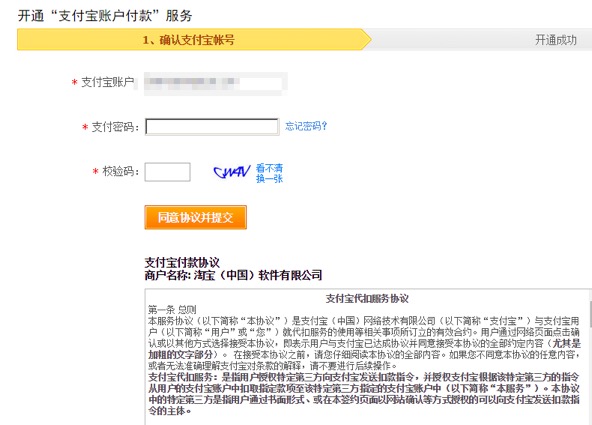Click the 支付宝账户 field label
Screen dimensions: 592x425
pos(108,82)
